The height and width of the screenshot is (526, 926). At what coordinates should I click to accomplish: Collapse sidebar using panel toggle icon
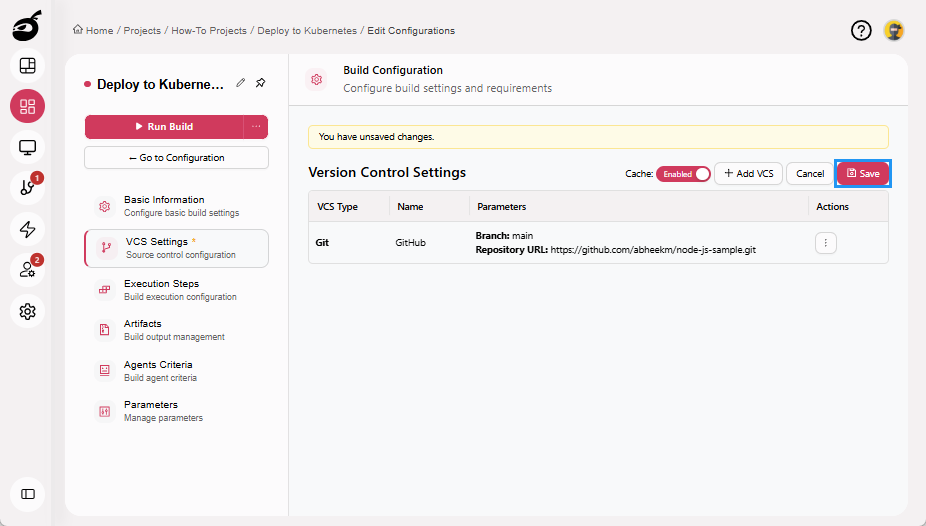click(x=27, y=494)
